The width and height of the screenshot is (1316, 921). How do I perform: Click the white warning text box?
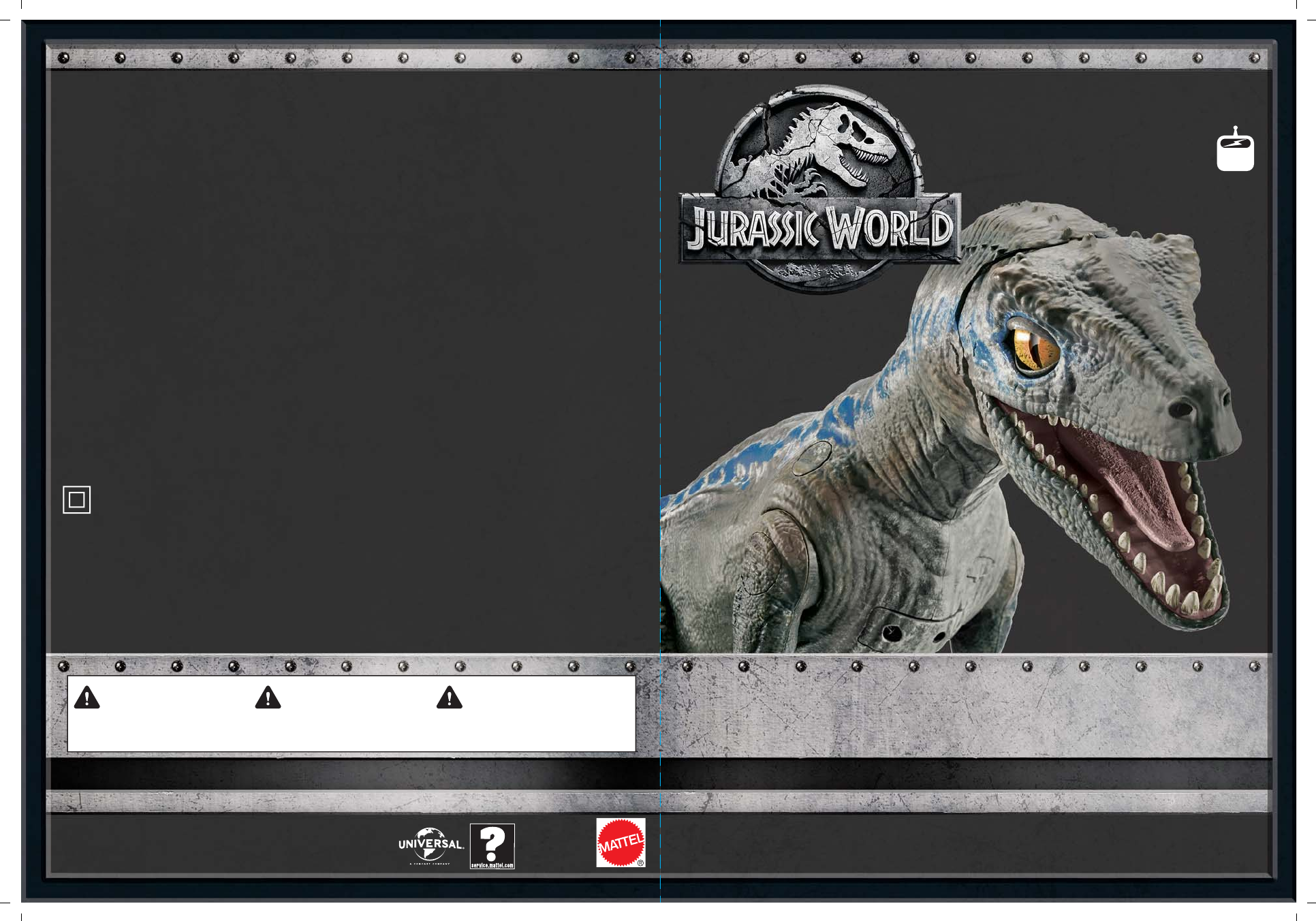click(351, 729)
